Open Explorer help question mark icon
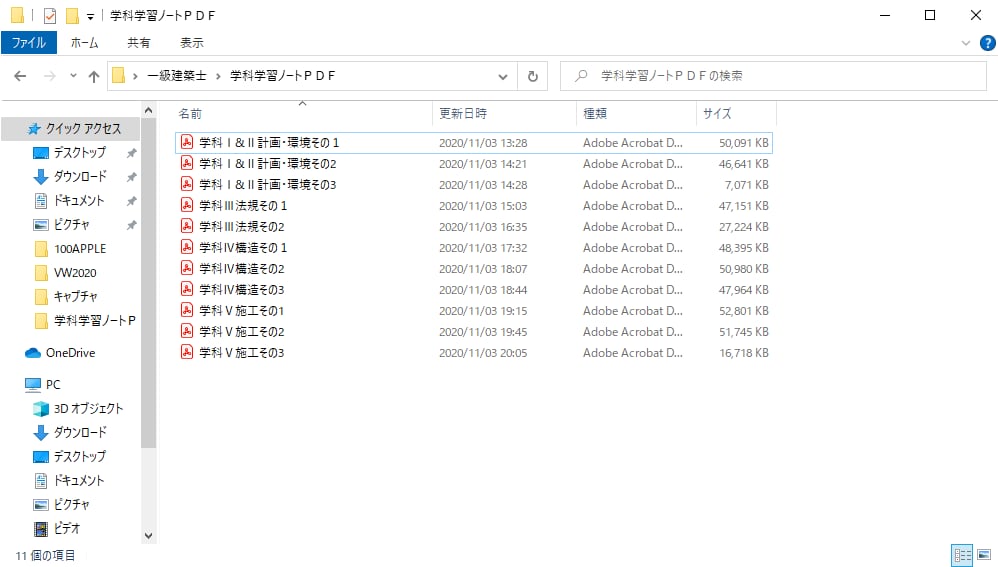 pyautogui.click(x=987, y=43)
